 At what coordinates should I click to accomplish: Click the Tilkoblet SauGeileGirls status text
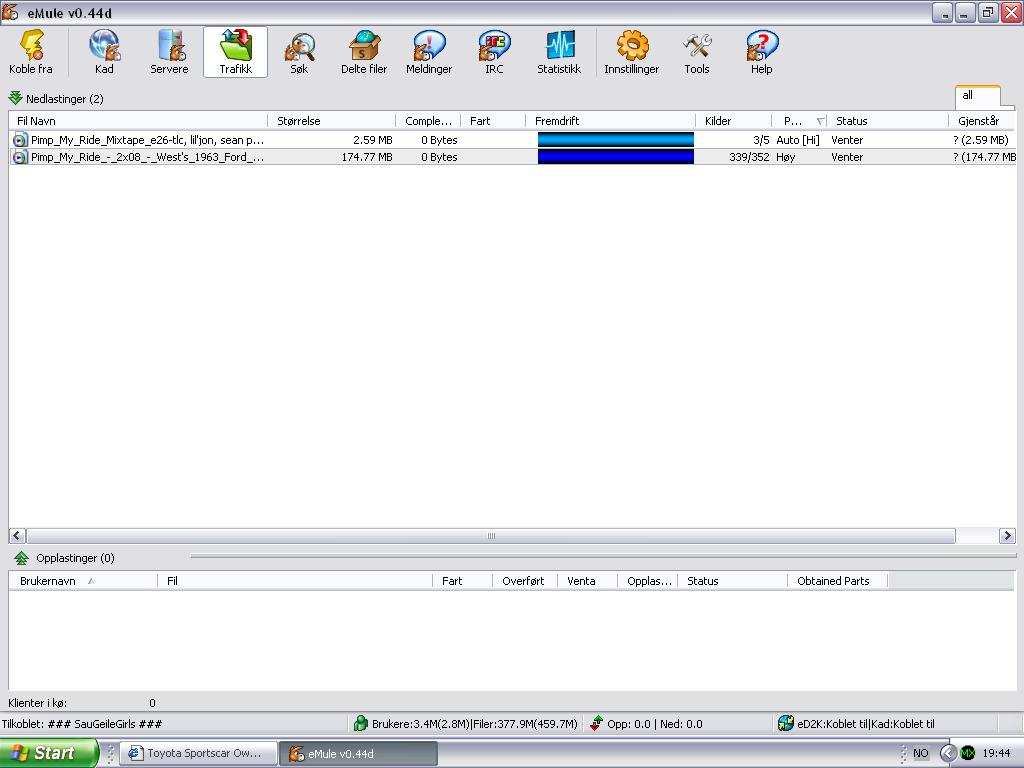(x=82, y=724)
